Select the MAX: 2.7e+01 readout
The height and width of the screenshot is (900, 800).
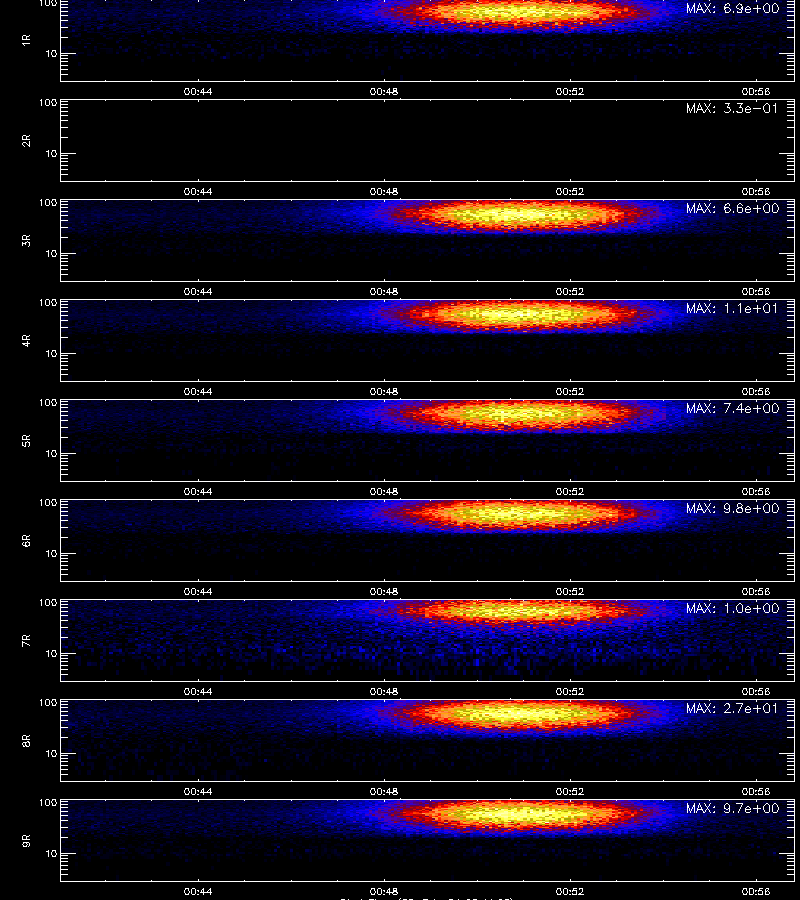(x=732, y=708)
